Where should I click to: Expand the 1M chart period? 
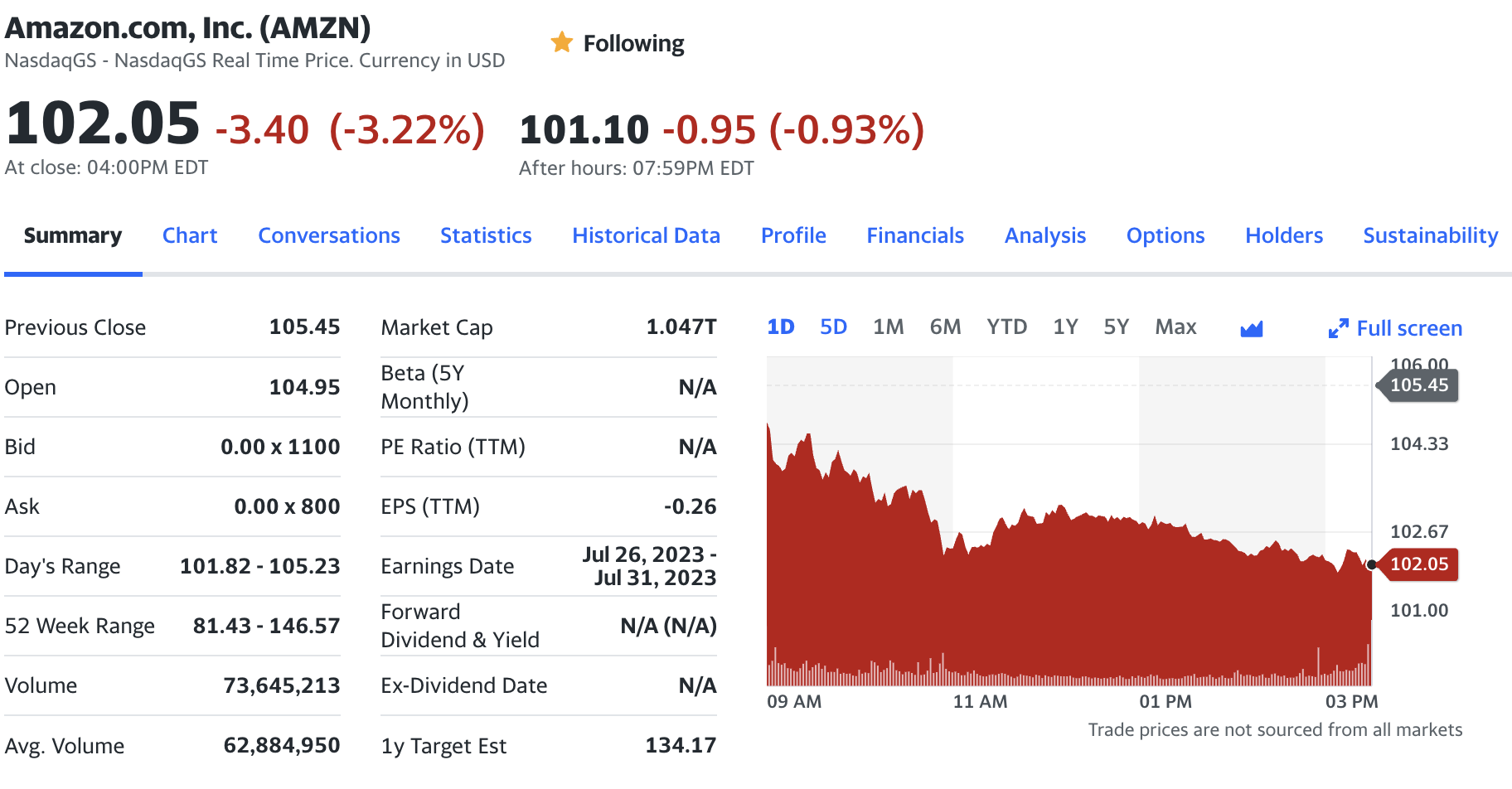point(888,327)
